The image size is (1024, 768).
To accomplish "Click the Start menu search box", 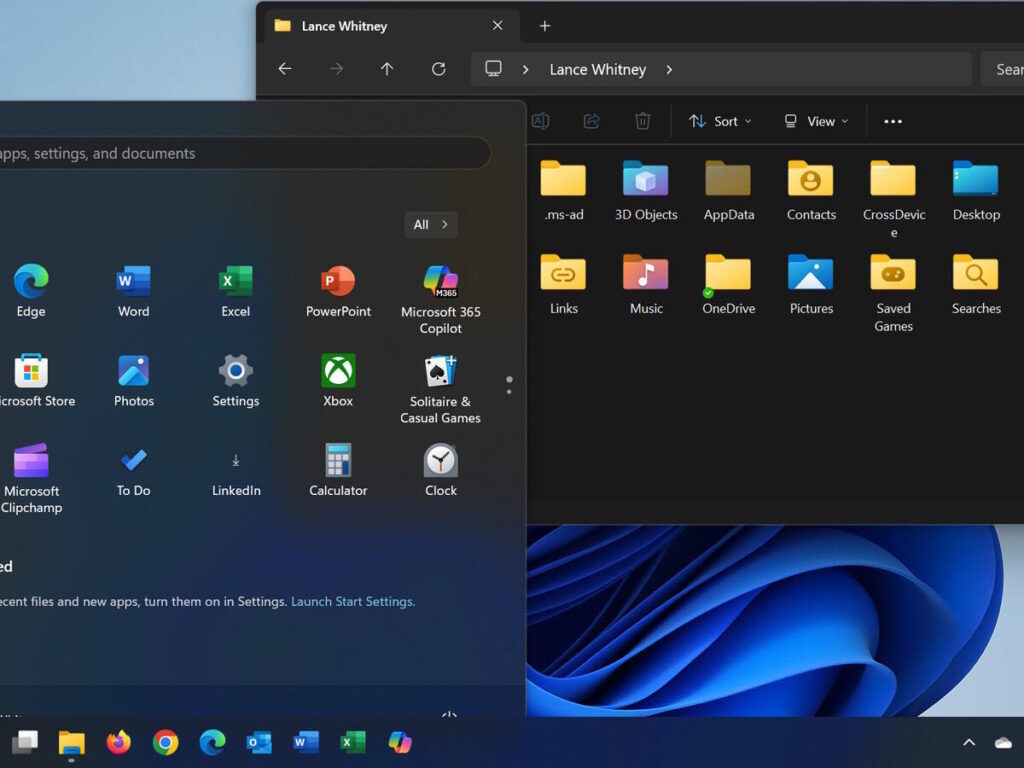I will coord(244,153).
